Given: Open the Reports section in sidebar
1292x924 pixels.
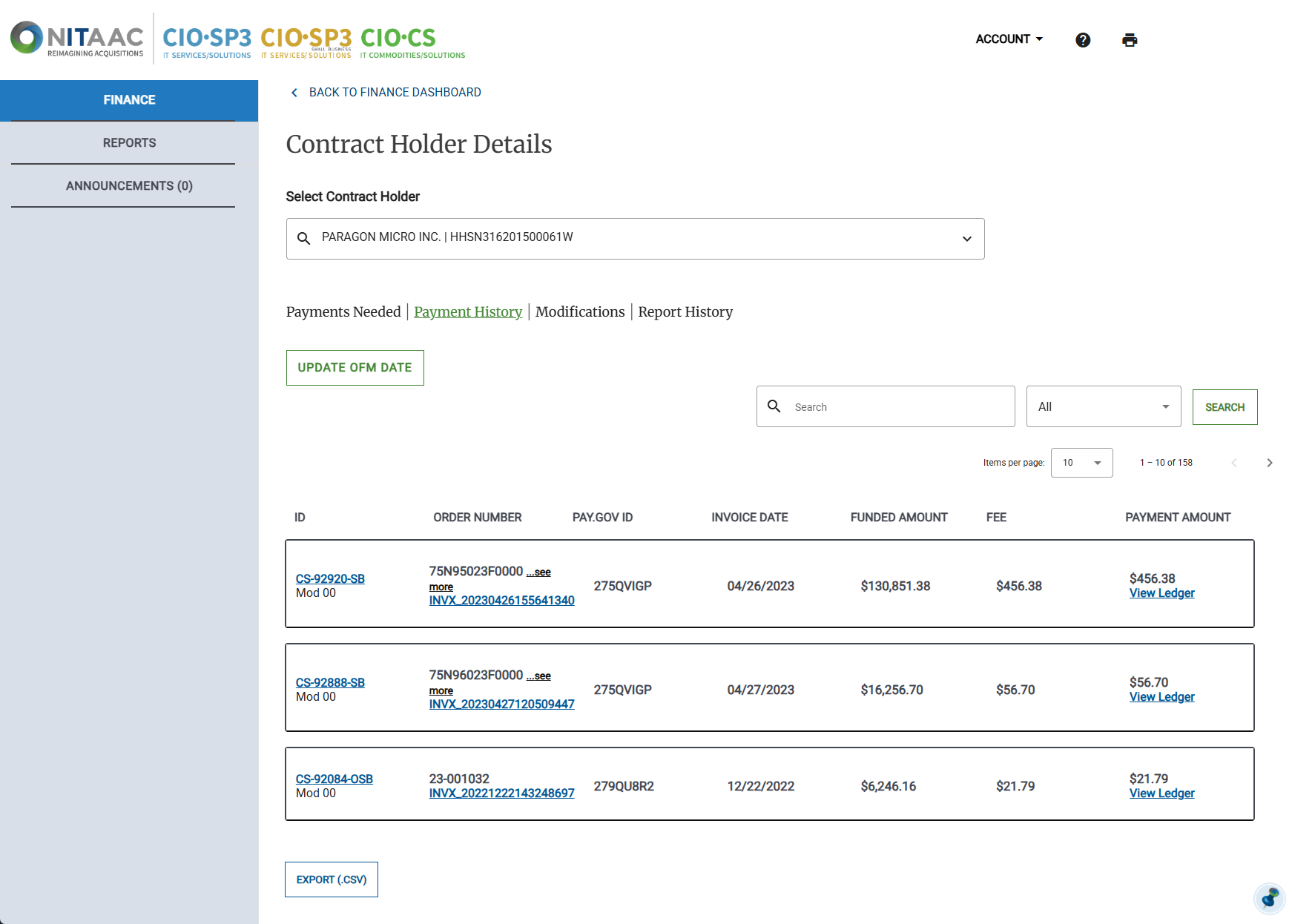Looking at the screenshot, I should (x=129, y=142).
